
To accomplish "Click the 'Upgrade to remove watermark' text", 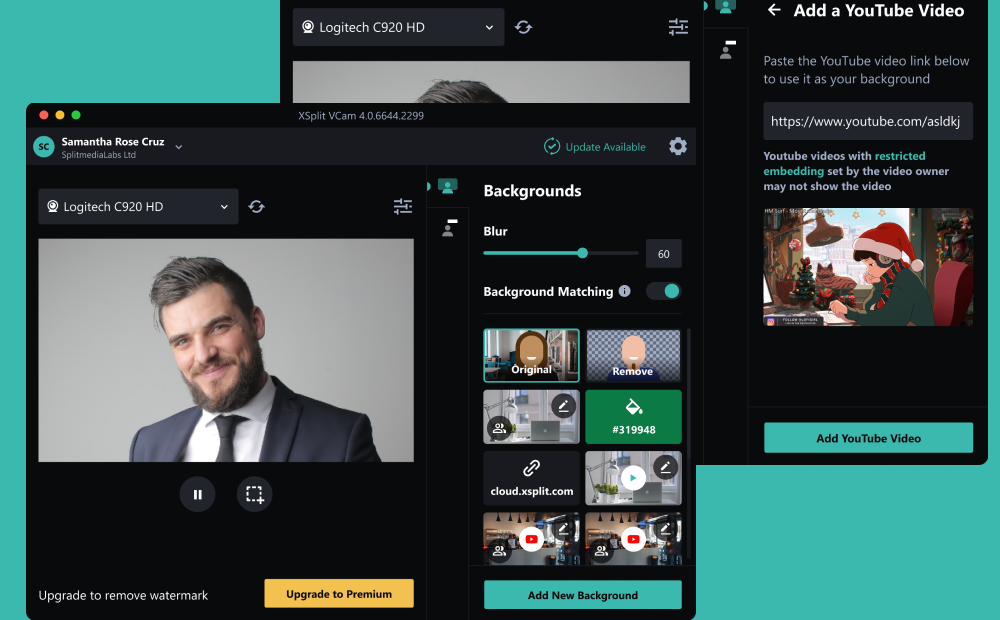I will click(123, 595).
